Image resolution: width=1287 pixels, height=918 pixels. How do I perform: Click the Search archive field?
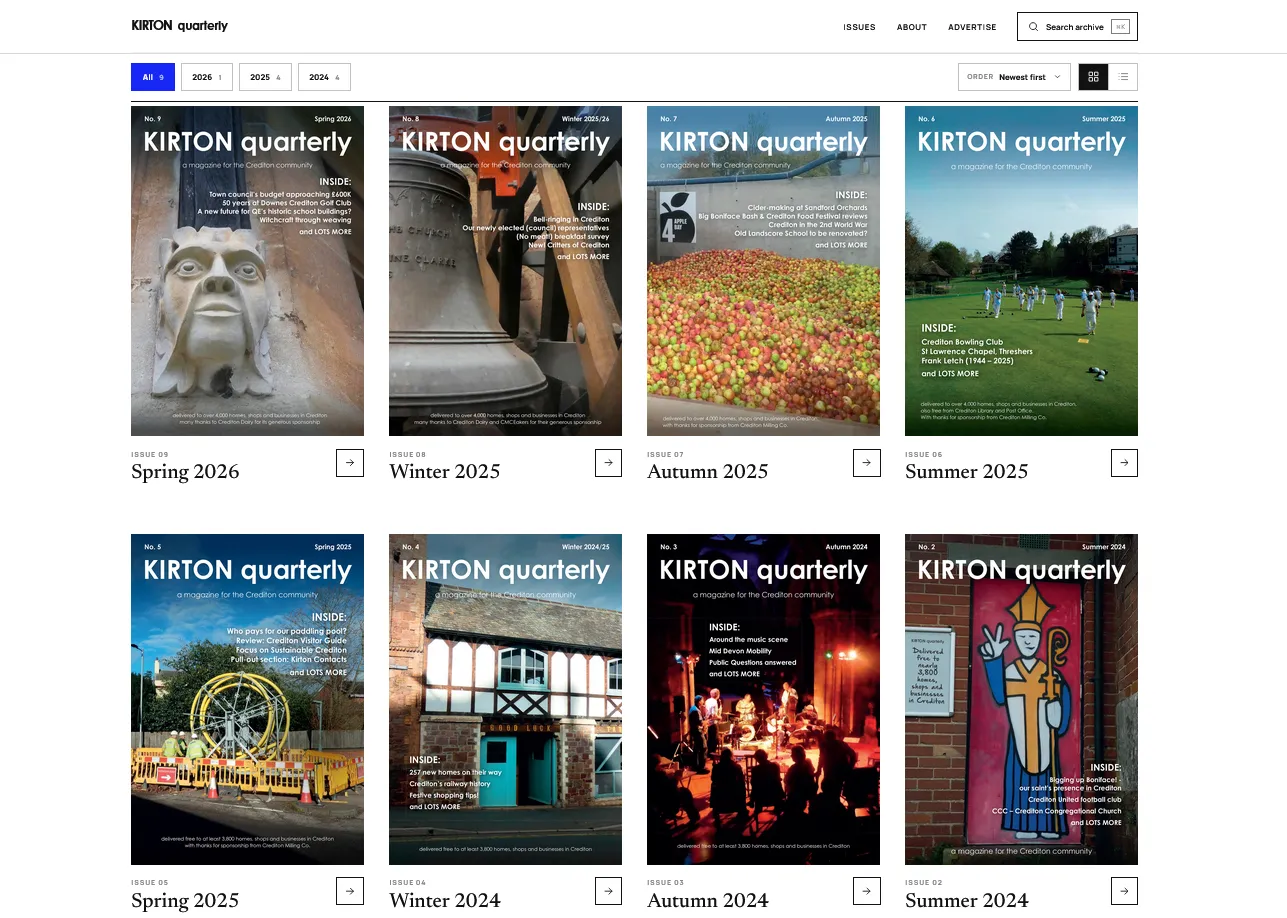1077,27
